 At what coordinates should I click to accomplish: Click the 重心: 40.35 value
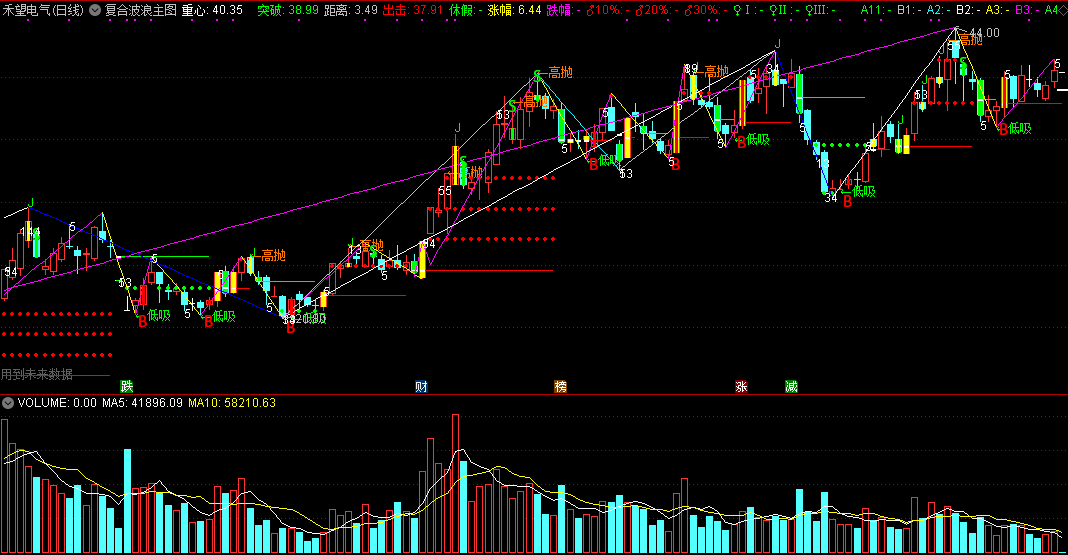[x=212, y=10]
